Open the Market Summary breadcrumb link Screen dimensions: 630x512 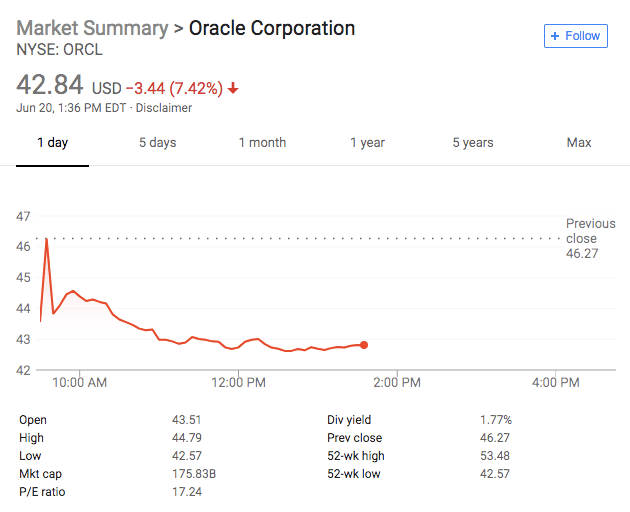(91, 27)
